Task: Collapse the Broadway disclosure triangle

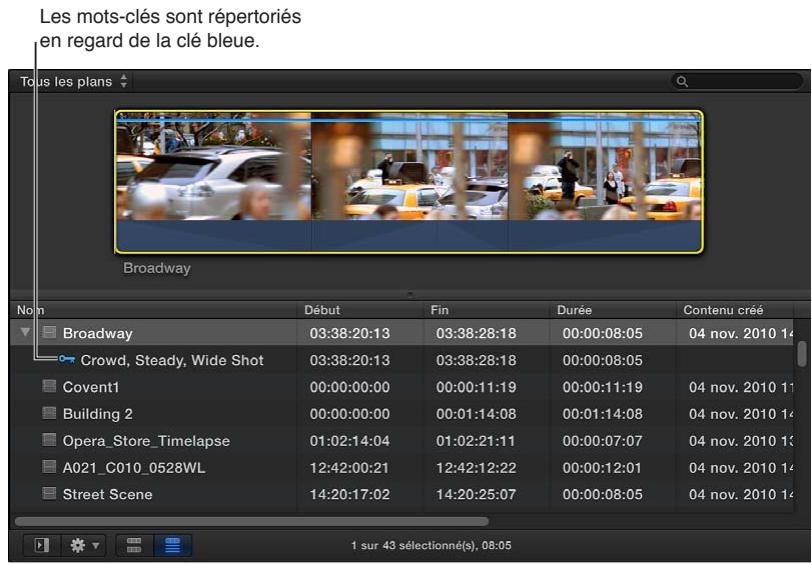Action: [25, 332]
